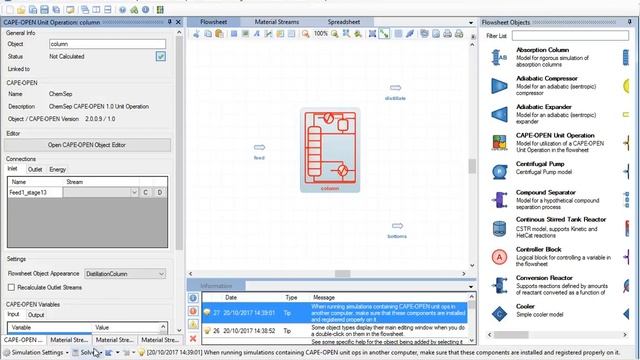Switch to the Flowsheet tab

pyautogui.click(x=213, y=22)
